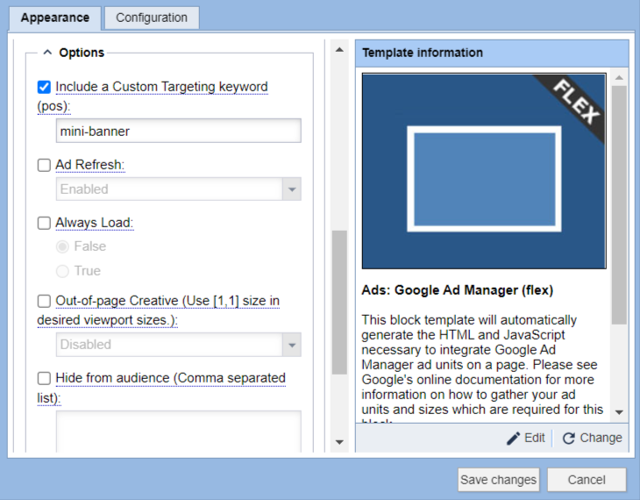Select the Appearance tab

pos(55,17)
